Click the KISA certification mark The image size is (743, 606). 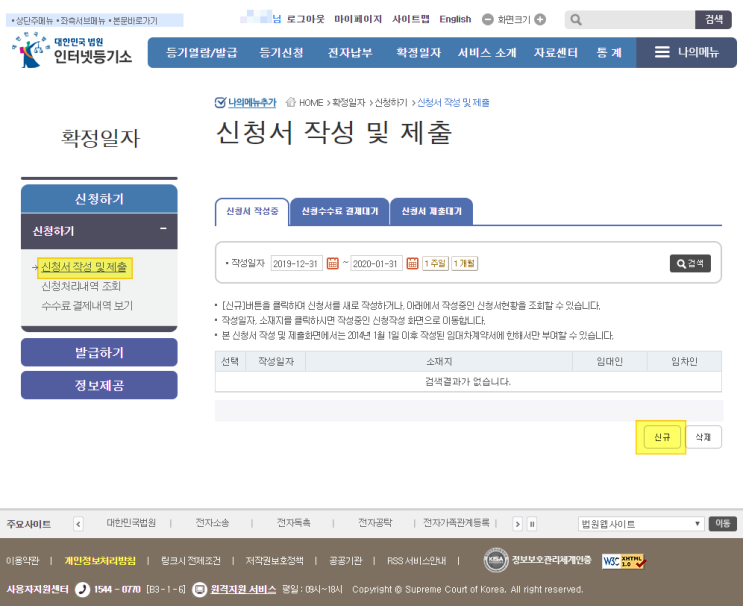pos(496,561)
